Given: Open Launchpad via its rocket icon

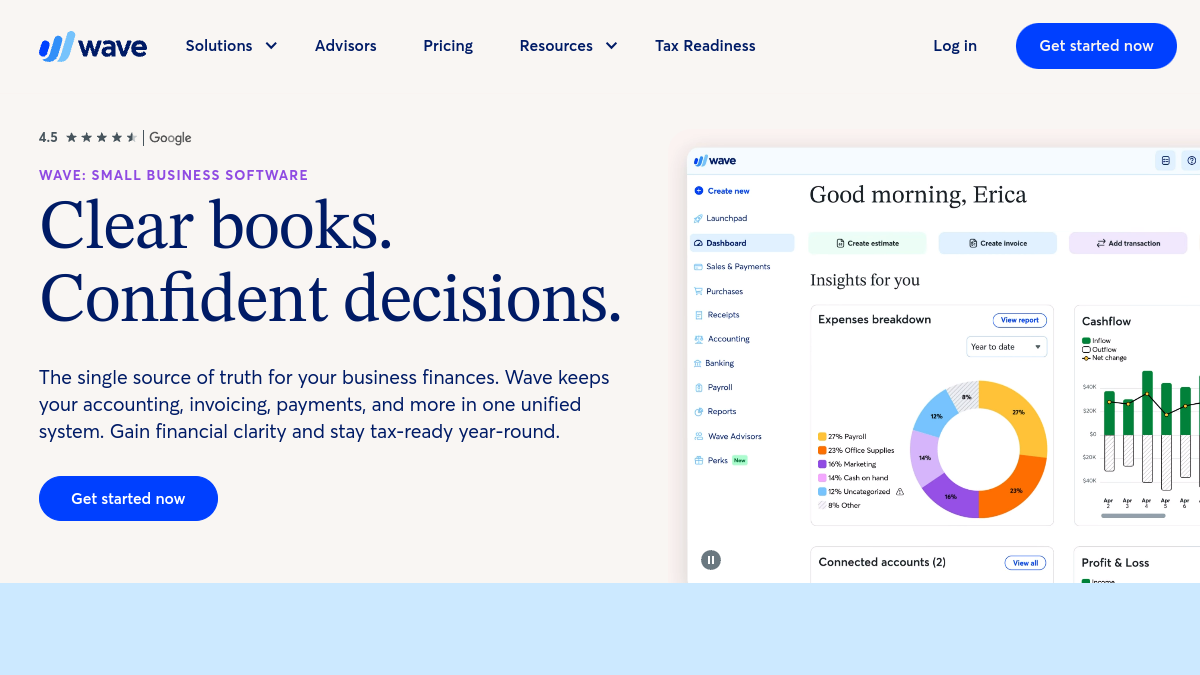Looking at the screenshot, I should [x=698, y=218].
